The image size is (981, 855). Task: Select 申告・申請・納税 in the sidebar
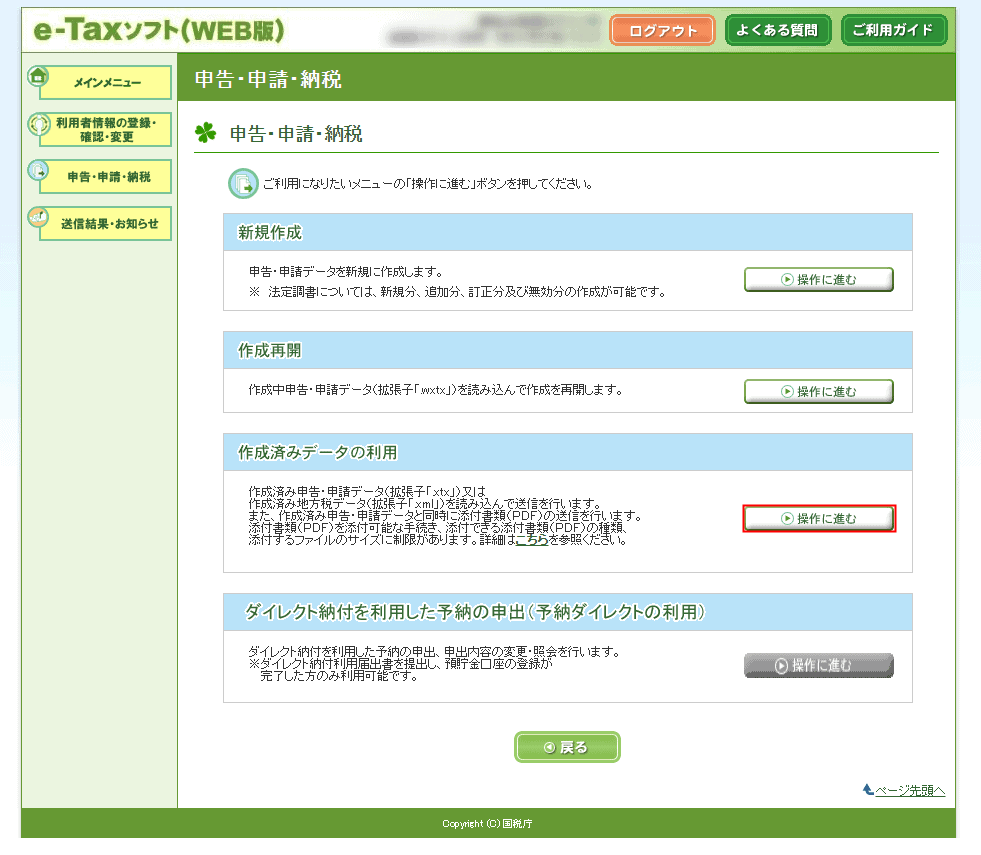106,177
